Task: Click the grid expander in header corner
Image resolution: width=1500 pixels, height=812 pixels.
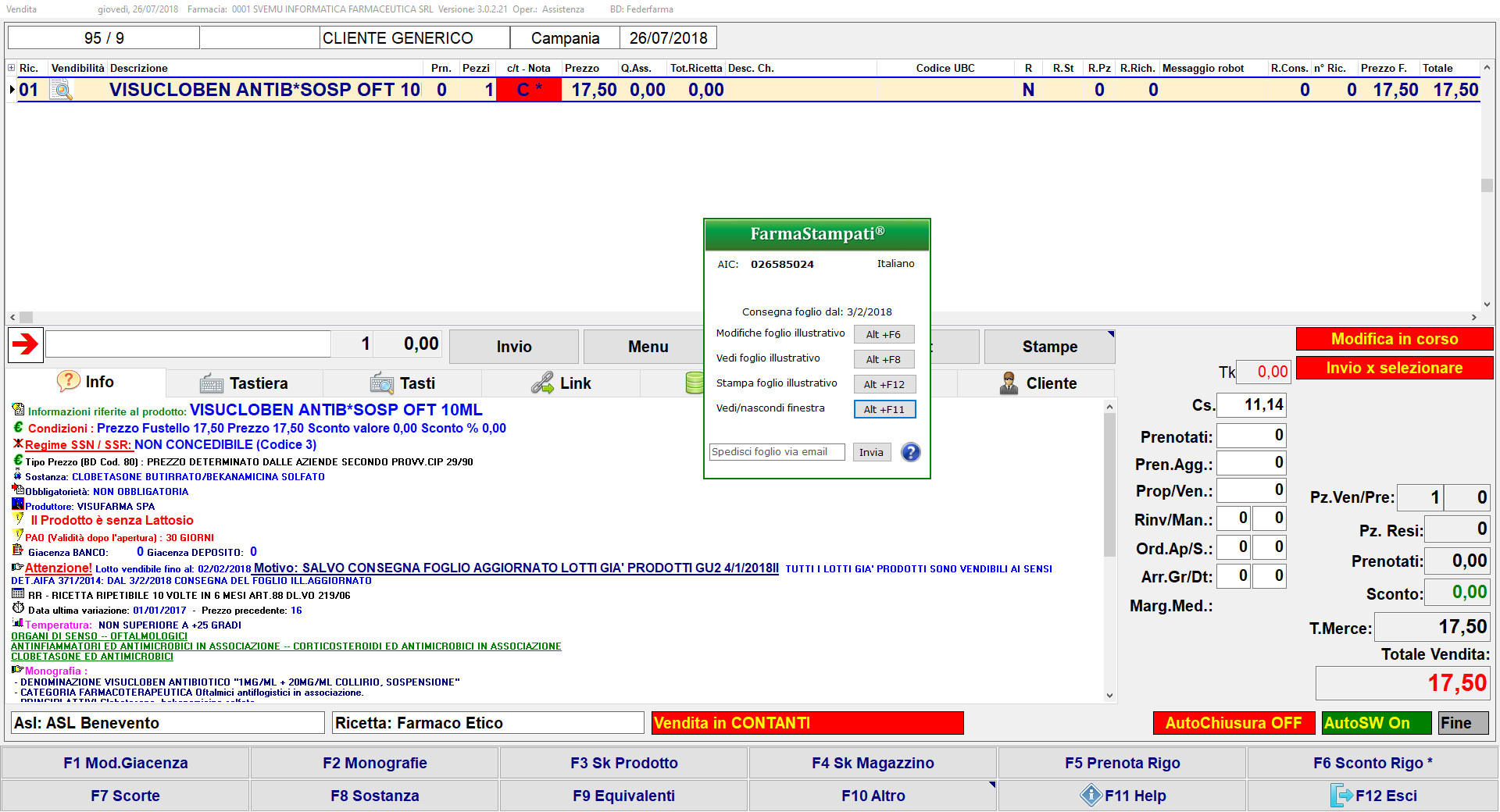Action: point(11,68)
